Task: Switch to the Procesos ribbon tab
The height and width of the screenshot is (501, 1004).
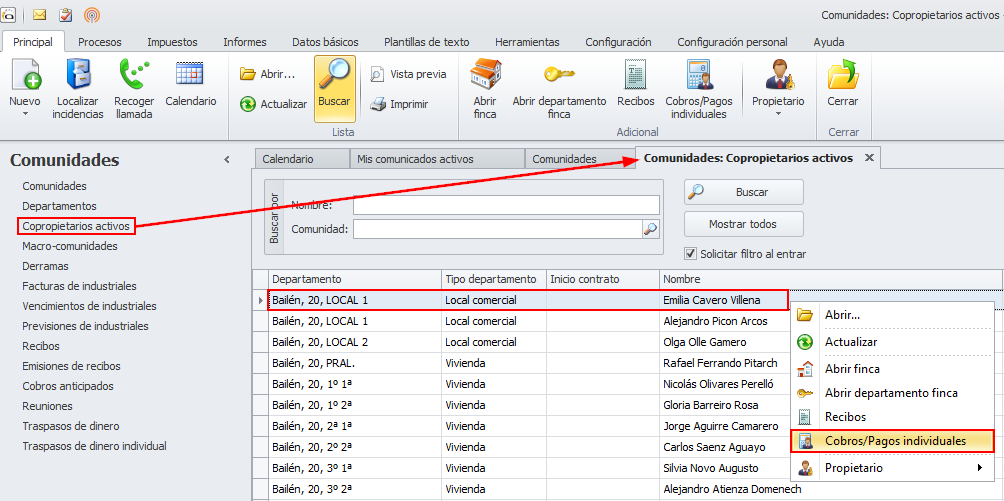Action: click(100, 42)
